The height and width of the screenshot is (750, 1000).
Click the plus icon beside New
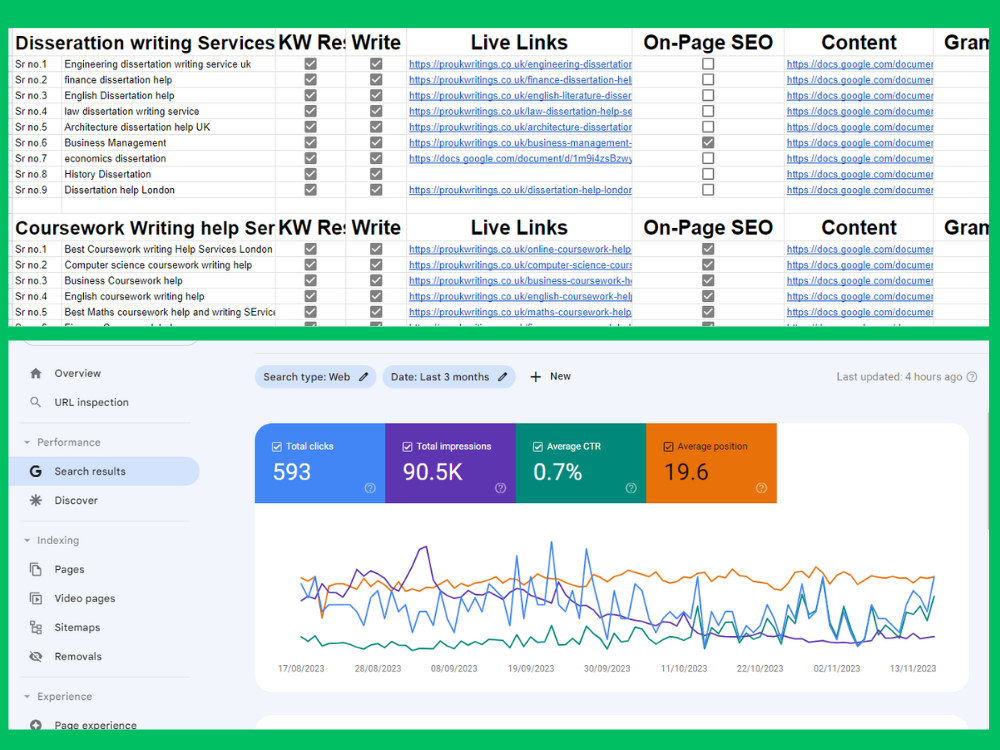click(536, 376)
